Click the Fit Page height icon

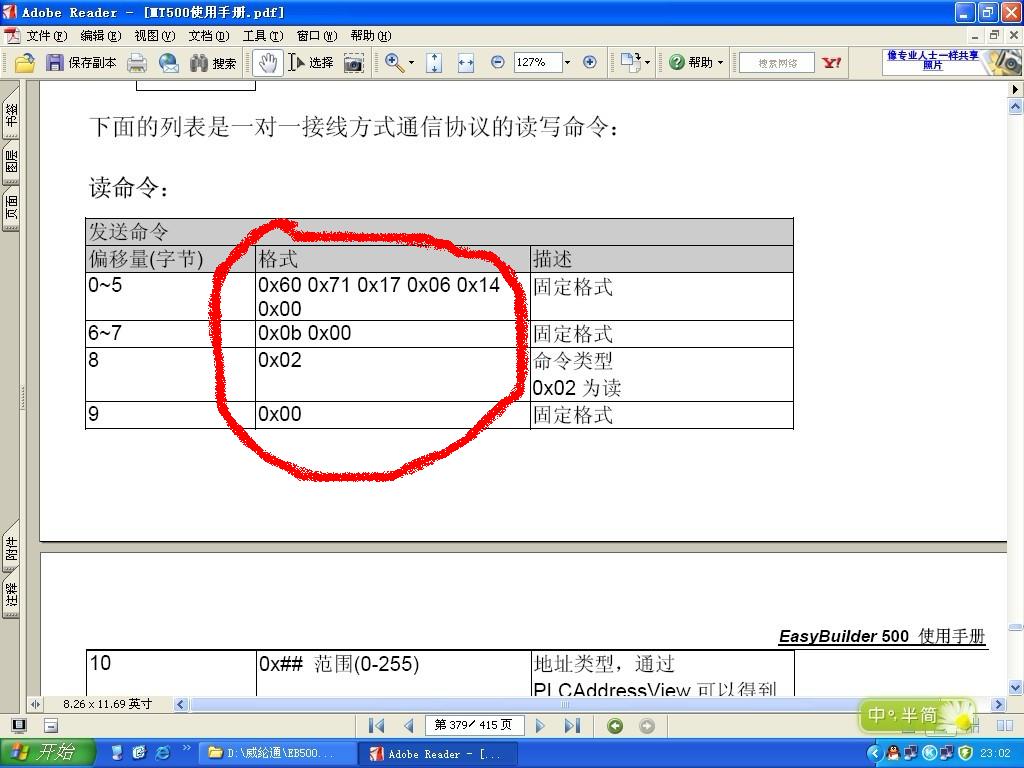pos(434,63)
